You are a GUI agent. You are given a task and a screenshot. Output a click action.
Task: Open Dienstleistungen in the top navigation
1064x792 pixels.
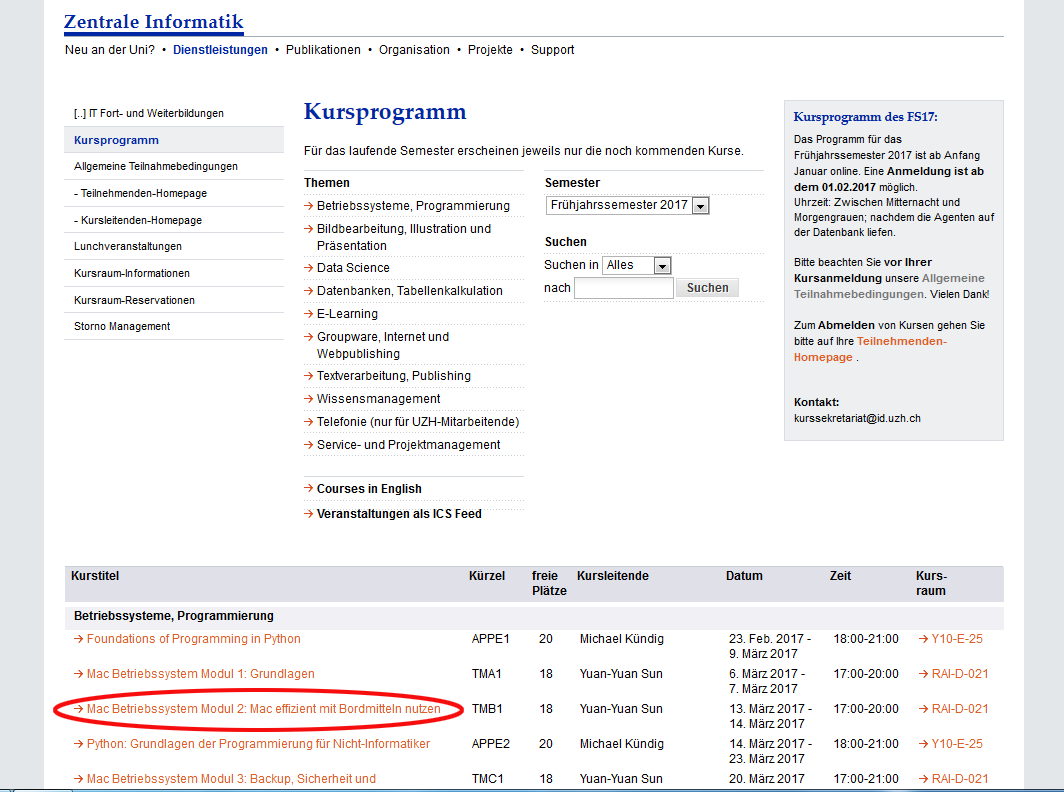pos(220,50)
